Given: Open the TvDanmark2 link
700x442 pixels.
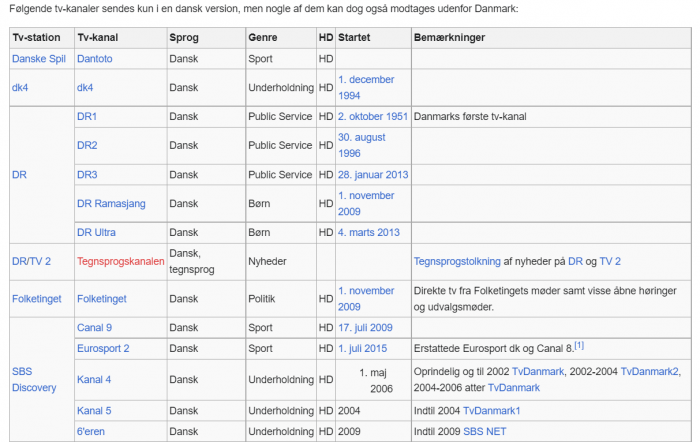Looking at the screenshot, I should click(x=650, y=372).
